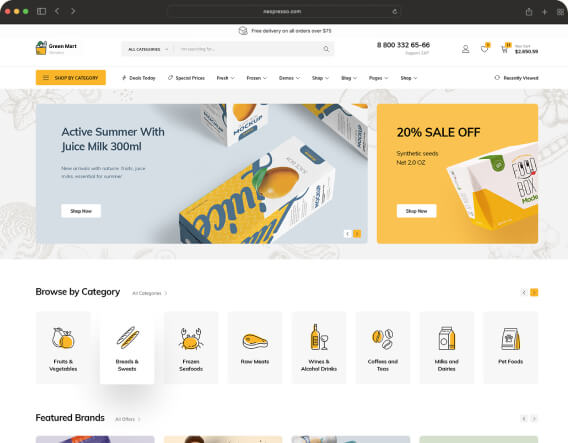Click the browser share icon
The height and width of the screenshot is (443, 568).
[x=529, y=12]
